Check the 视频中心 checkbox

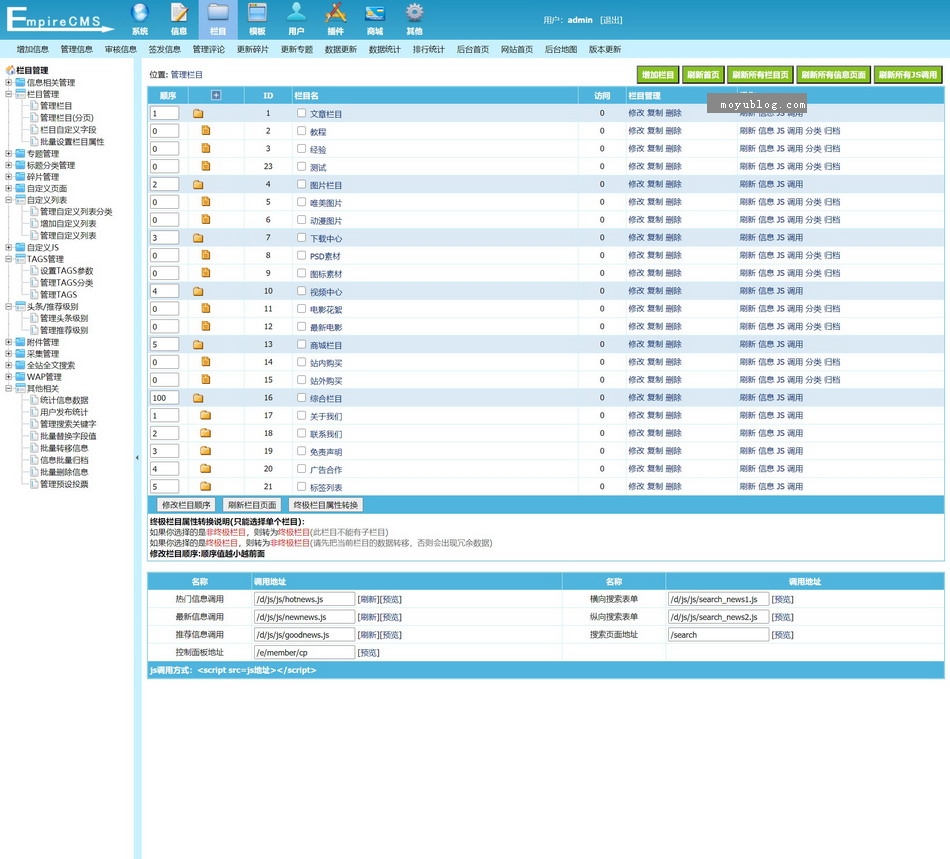point(302,291)
